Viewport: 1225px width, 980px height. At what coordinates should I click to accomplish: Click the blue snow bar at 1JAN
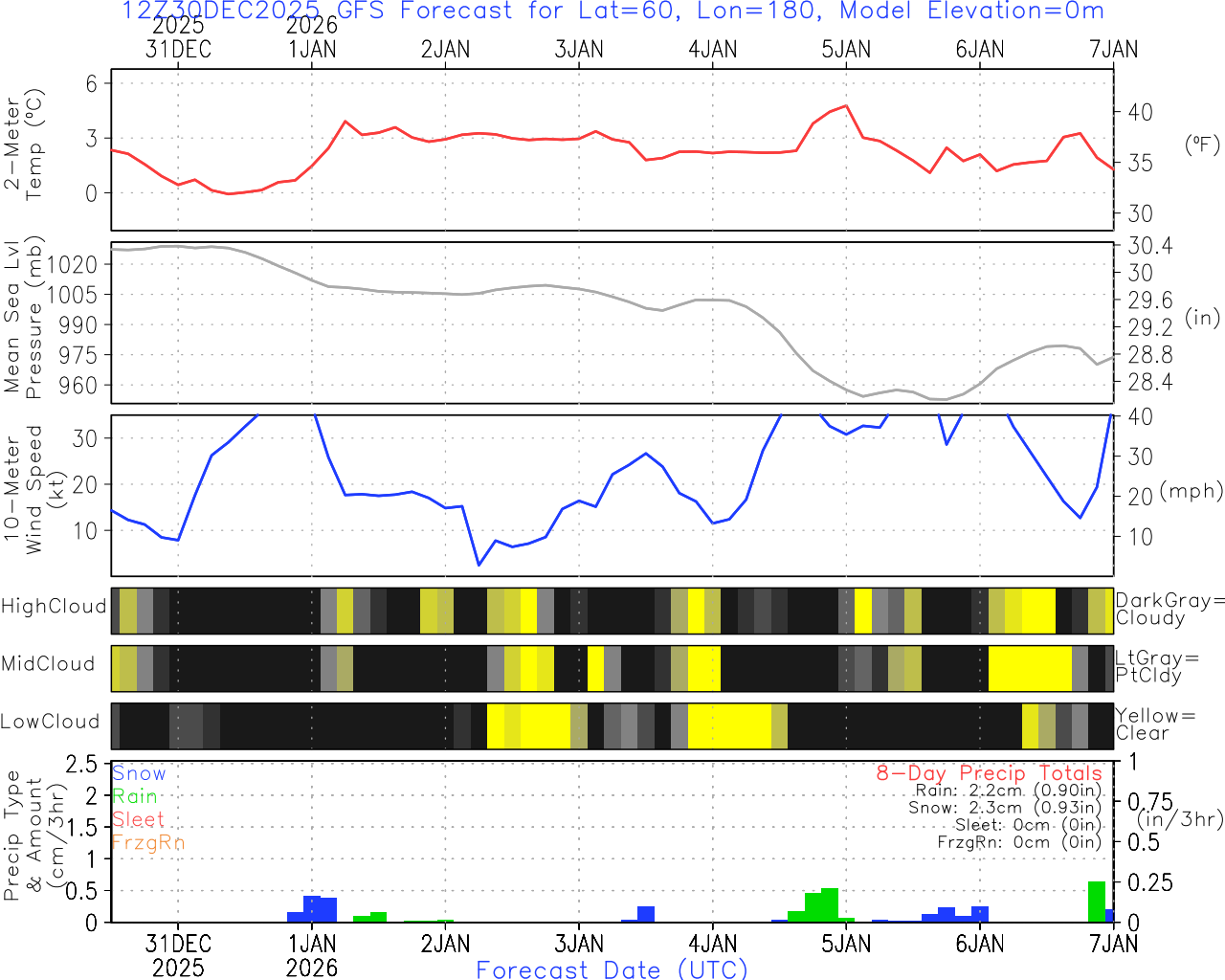pyautogui.click(x=312, y=909)
